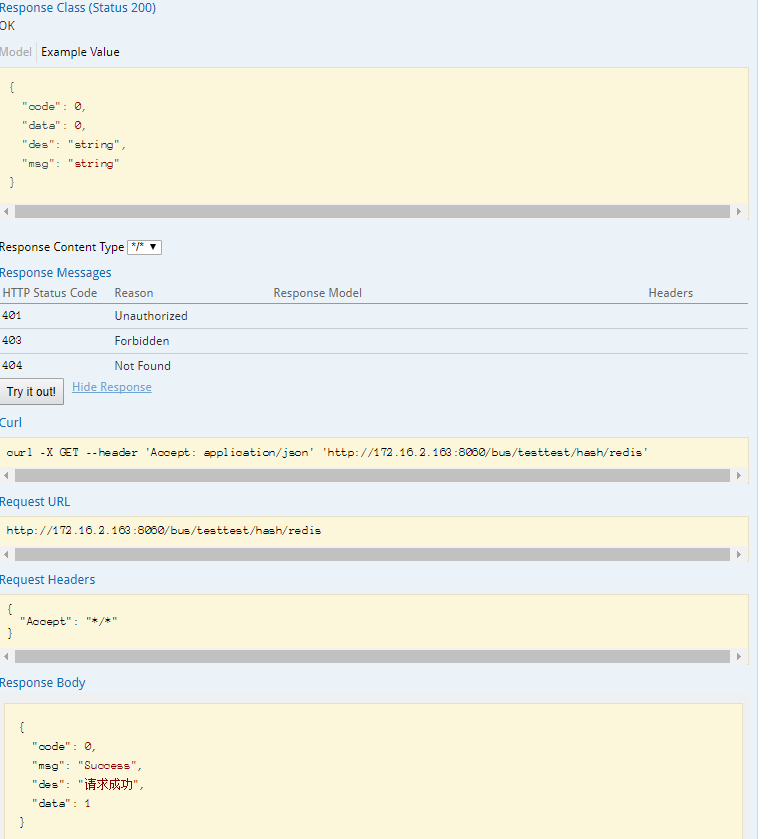Click the Response Class (Status 200) heading

[x=78, y=8]
